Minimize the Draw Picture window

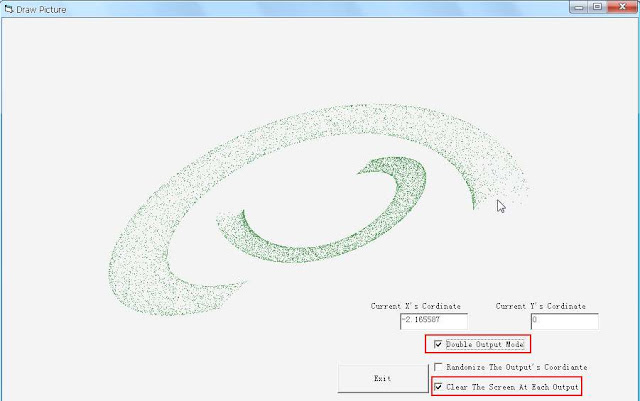click(x=579, y=7)
